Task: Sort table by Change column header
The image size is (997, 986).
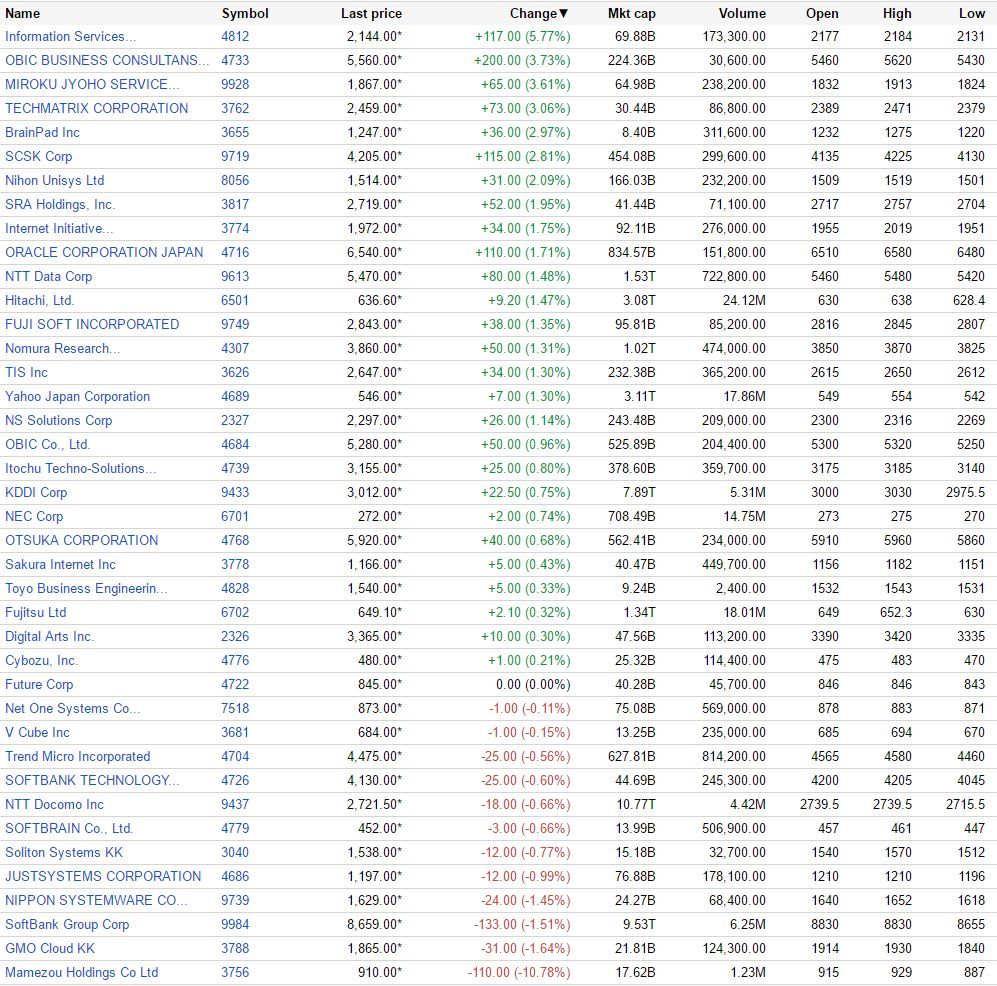Action: tap(539, 13)
